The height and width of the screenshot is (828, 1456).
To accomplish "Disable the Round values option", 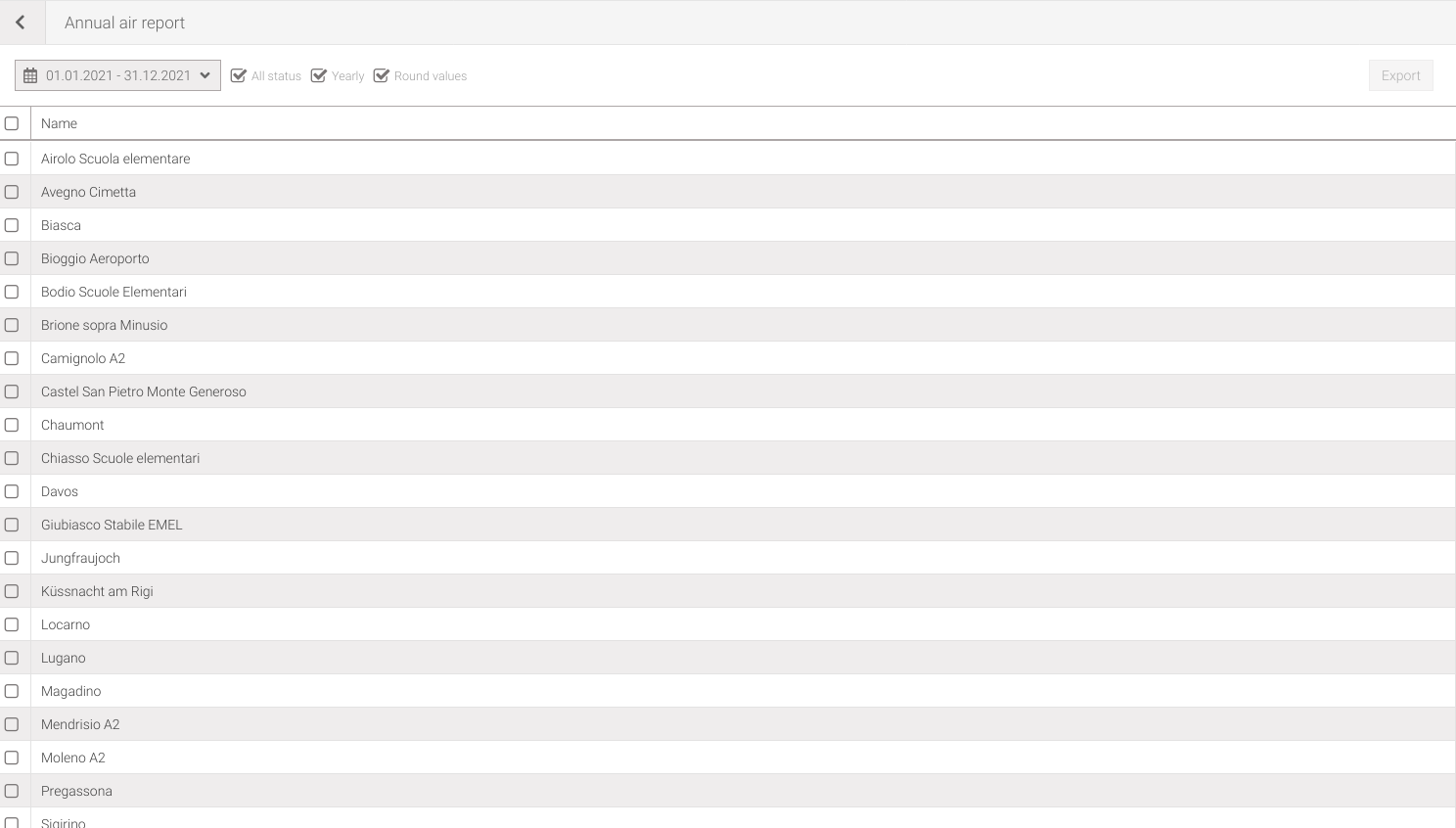I will point(382,75).
